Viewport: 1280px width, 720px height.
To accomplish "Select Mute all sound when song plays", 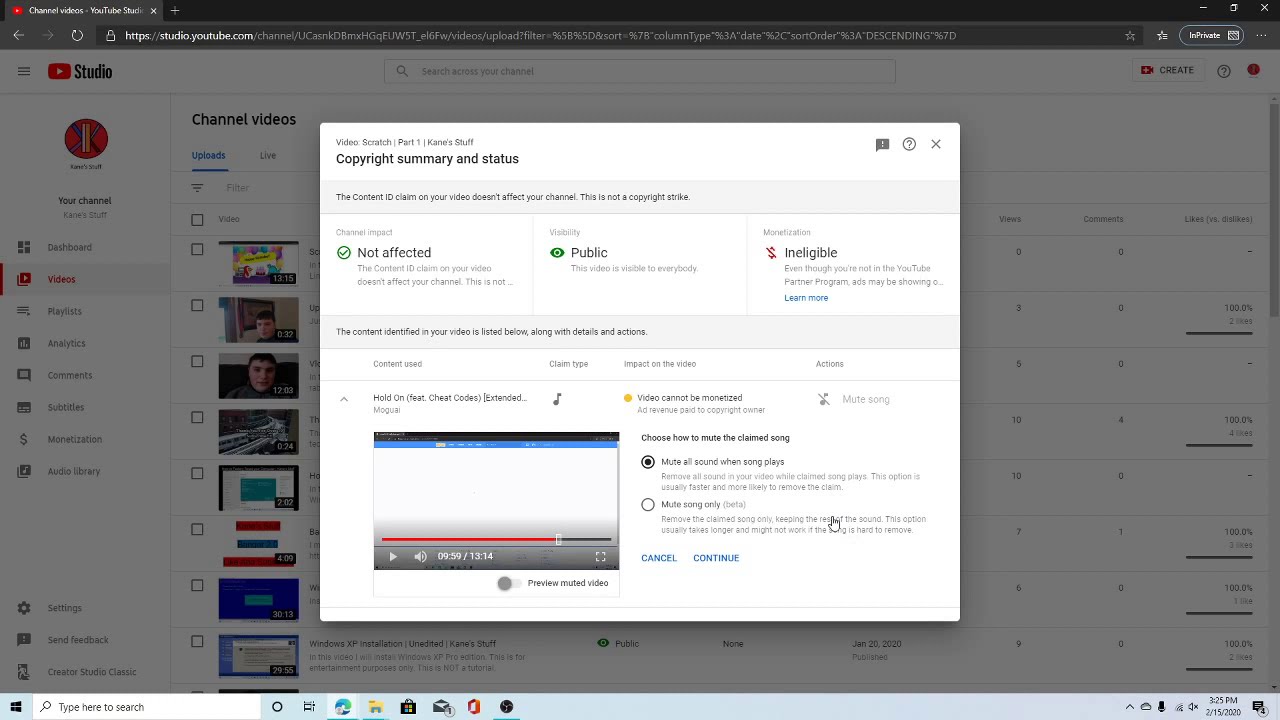I will coord(648,462).
